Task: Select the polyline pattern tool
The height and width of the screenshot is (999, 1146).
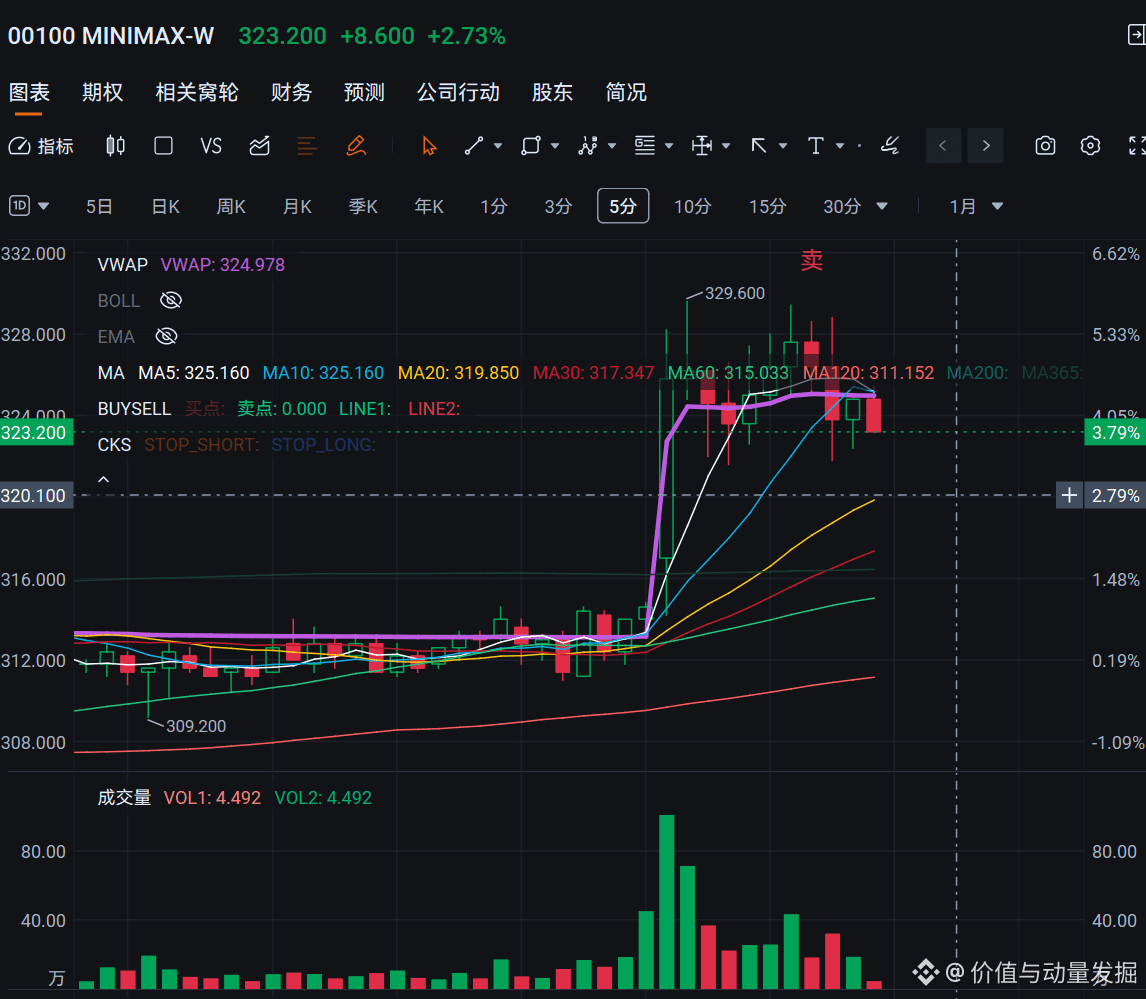Action: coord(588,146)
